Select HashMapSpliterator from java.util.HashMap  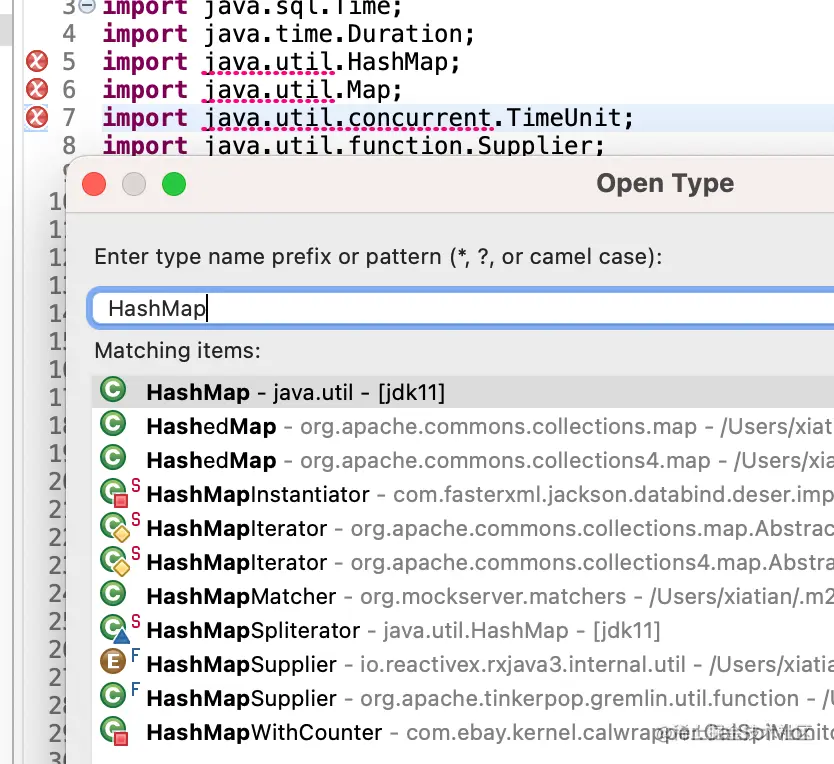(463, 630)
